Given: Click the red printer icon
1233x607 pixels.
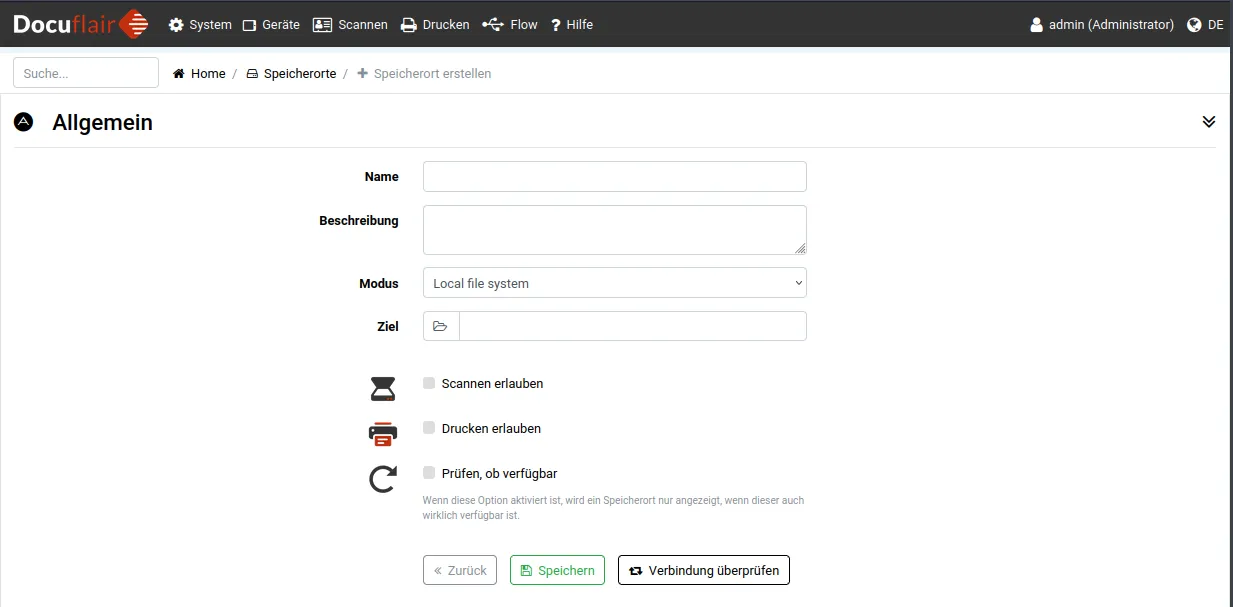Looking at the screenshot, I should click(x=383, y=434).
